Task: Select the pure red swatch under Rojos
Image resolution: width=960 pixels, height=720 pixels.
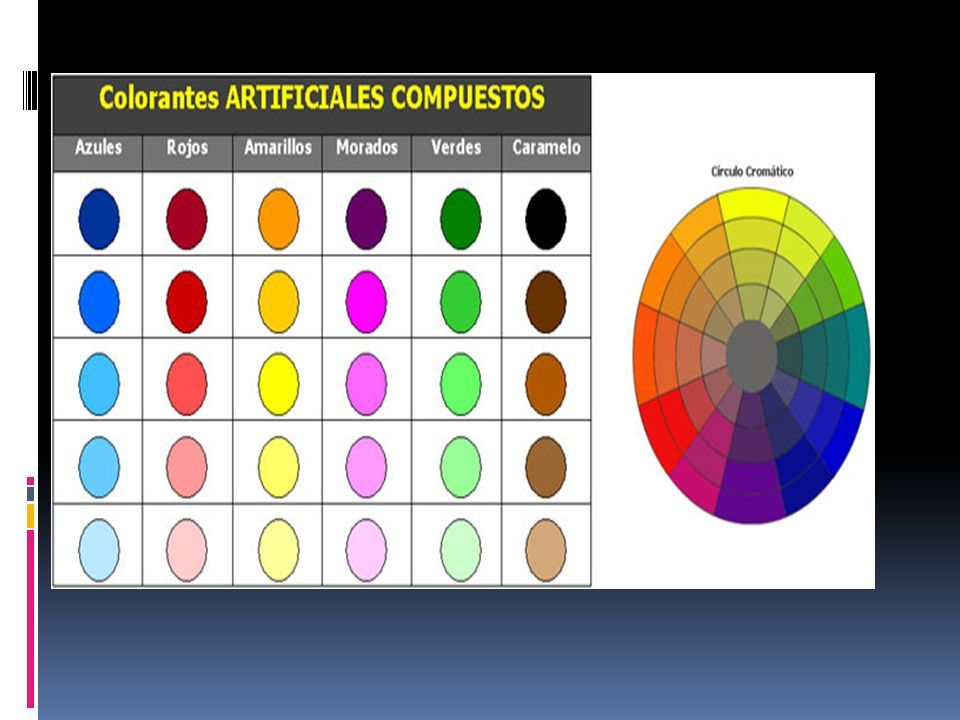Action: pos(187,302)
